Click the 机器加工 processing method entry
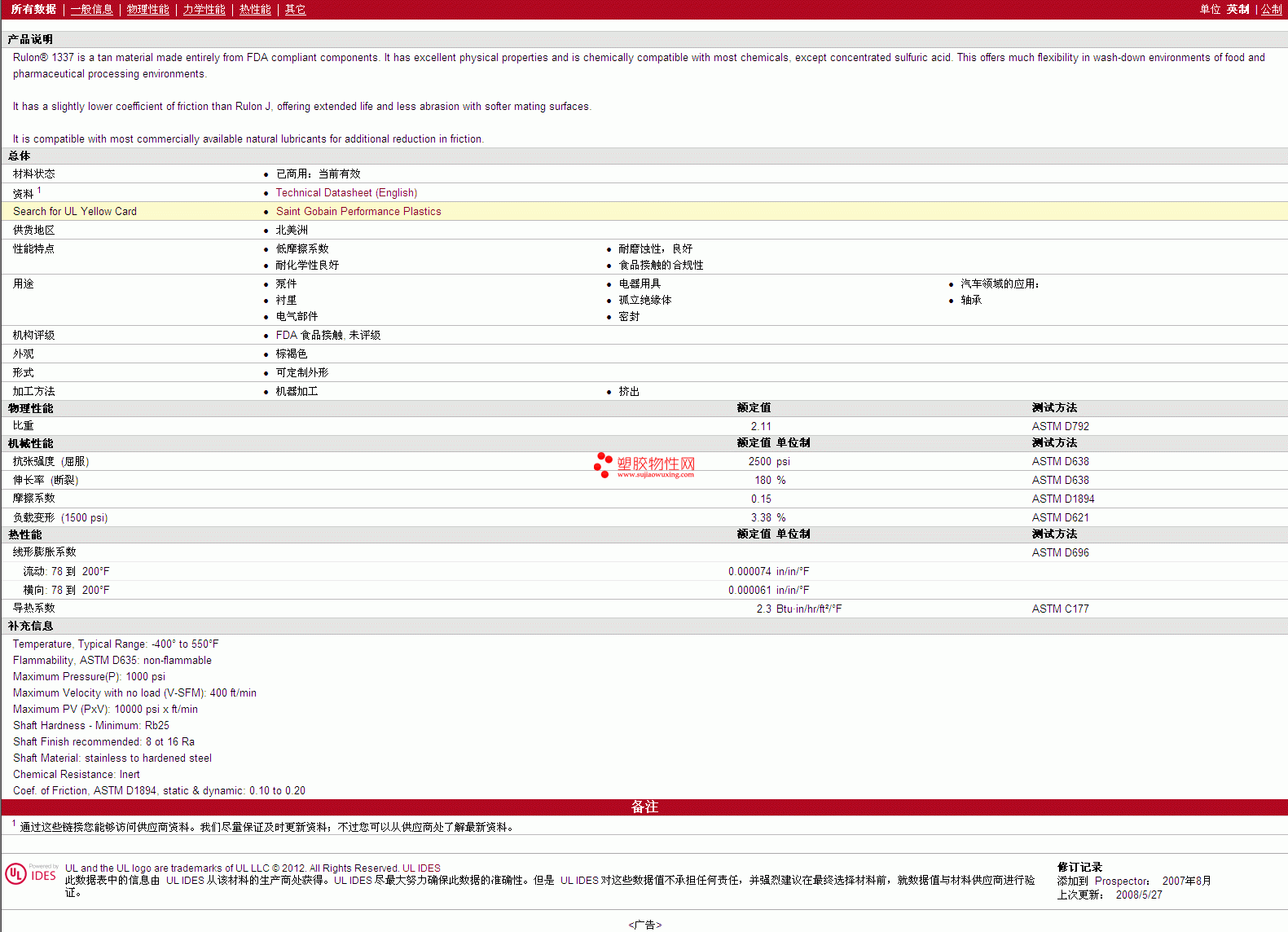The height and width of the screenshot is (932, 1288). [x=297, y=392]
